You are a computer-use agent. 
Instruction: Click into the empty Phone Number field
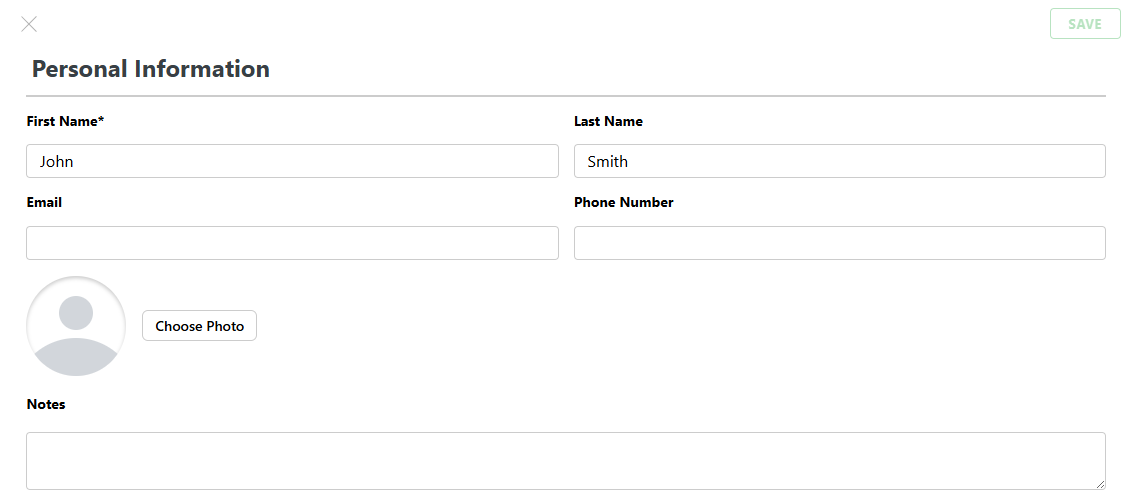(x=839, y=243)
